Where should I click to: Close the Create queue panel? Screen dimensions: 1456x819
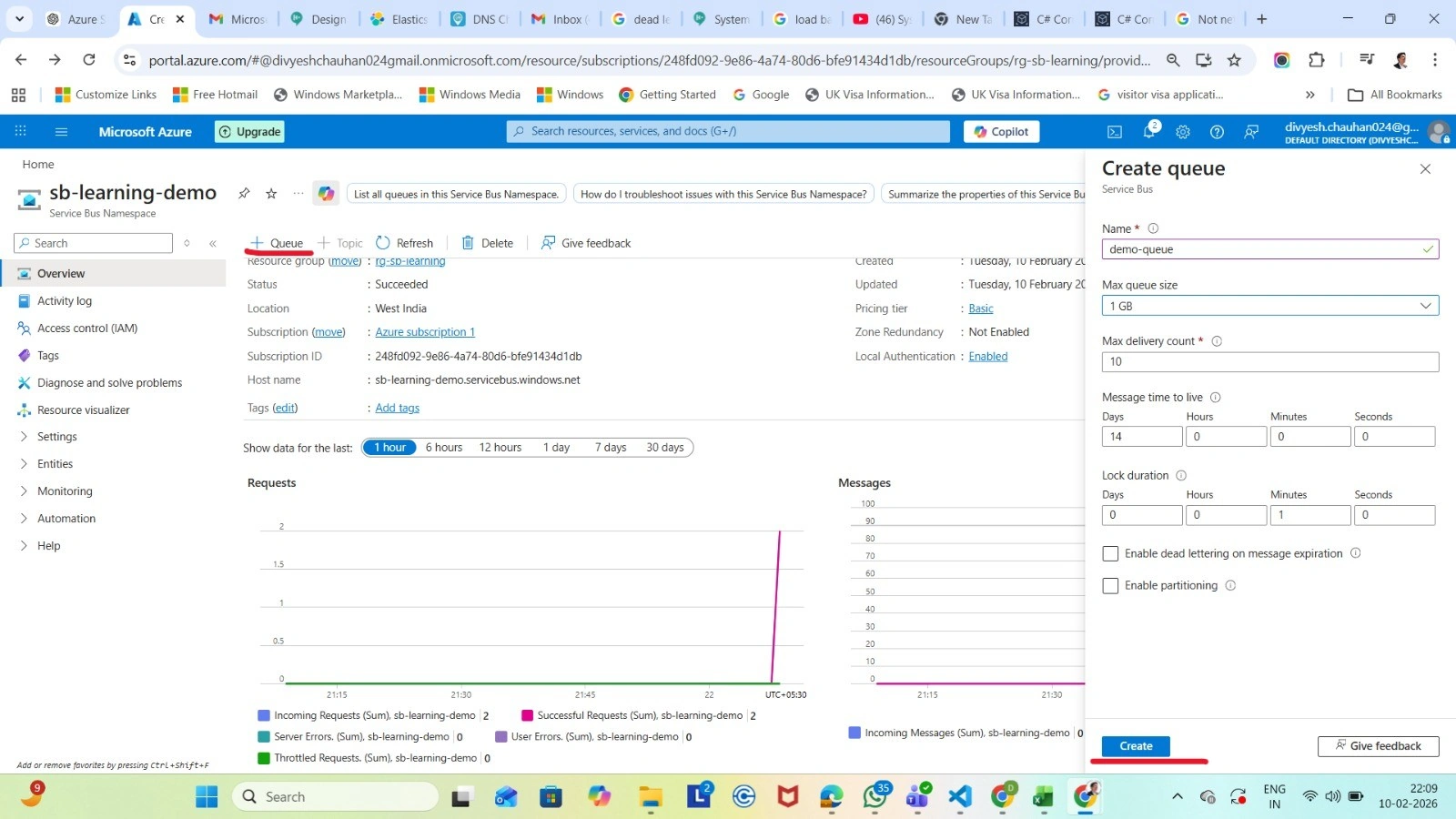(x=1425, y=169)
